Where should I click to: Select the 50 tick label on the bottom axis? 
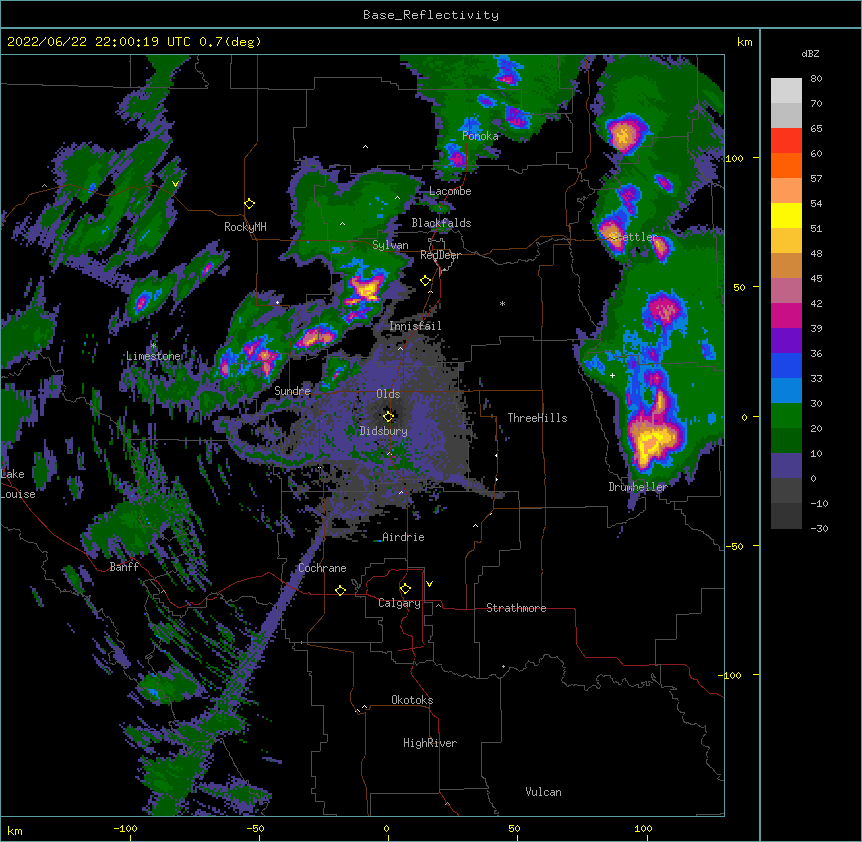[x=514, y=829]
